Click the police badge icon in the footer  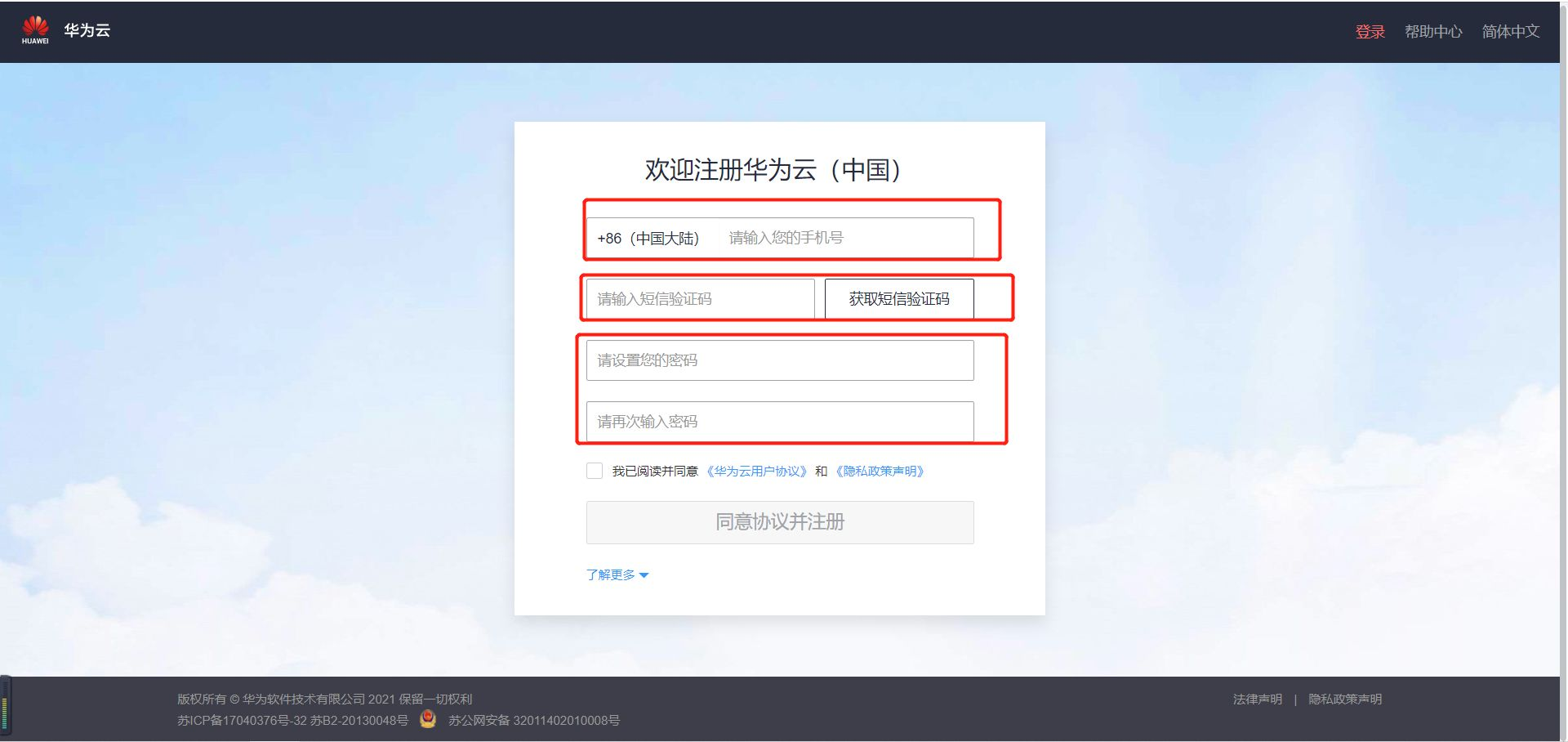(x=428, y=720)
